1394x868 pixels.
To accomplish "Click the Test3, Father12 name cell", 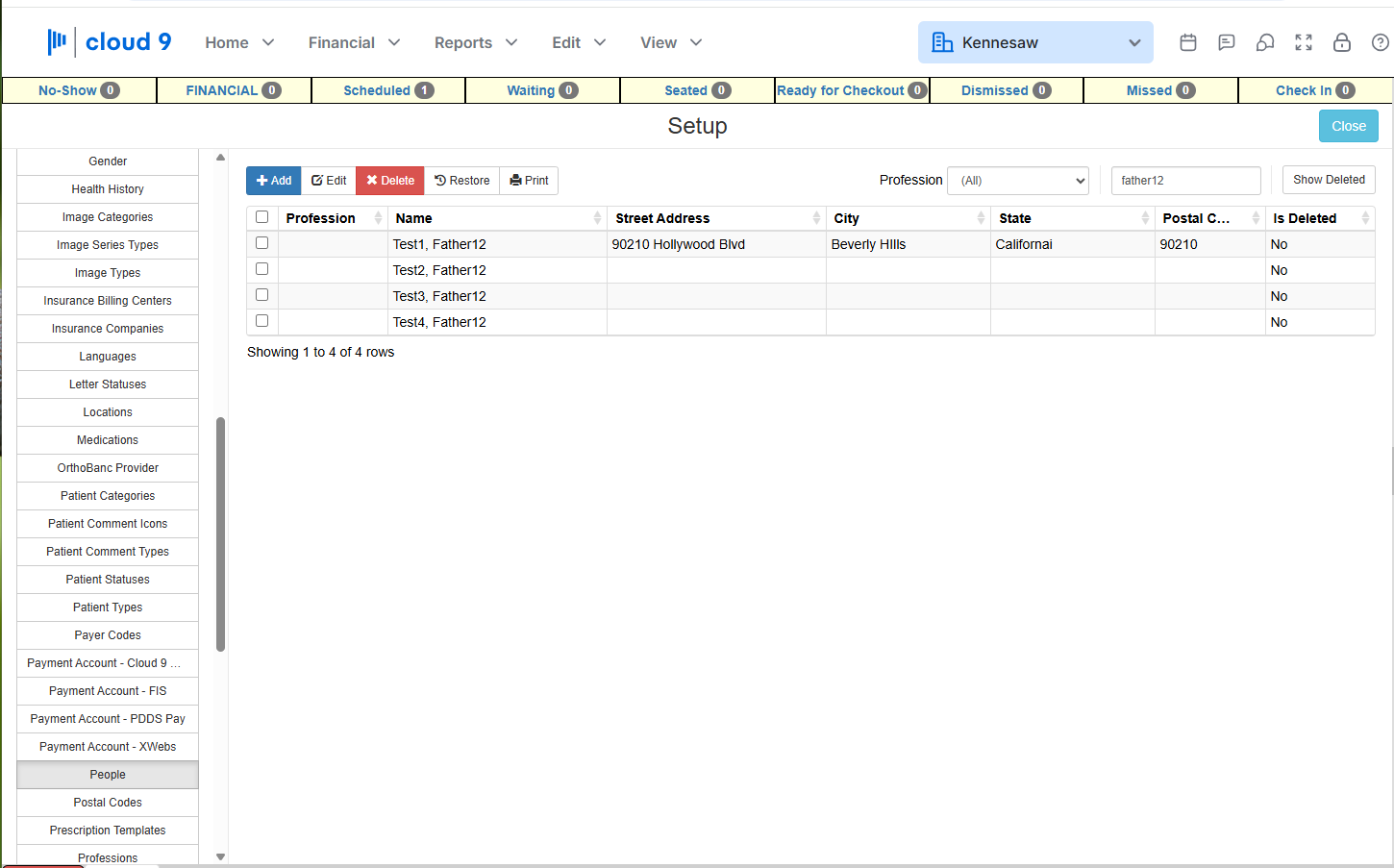I will pyautogui.click(x=497, y=296).
